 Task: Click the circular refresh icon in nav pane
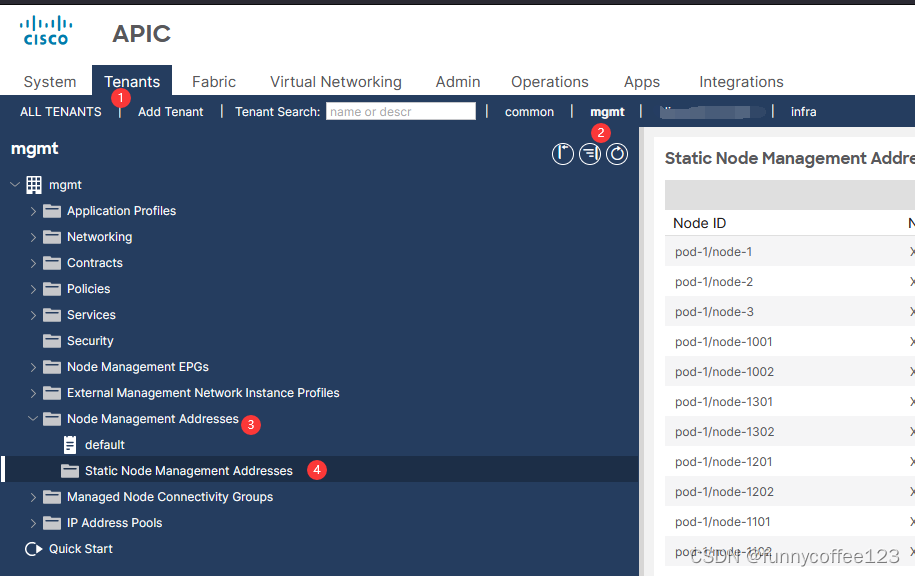(617, 154)
